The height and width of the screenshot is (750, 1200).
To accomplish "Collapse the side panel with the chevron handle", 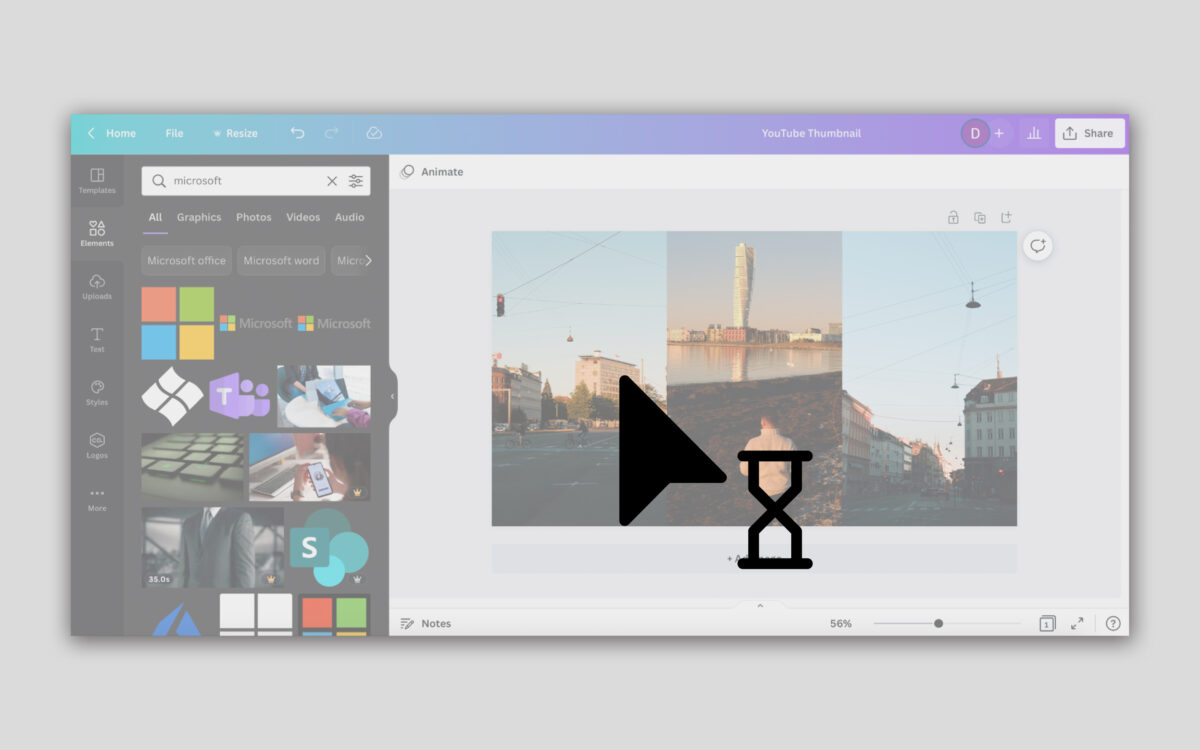I will tap(392, 397).
